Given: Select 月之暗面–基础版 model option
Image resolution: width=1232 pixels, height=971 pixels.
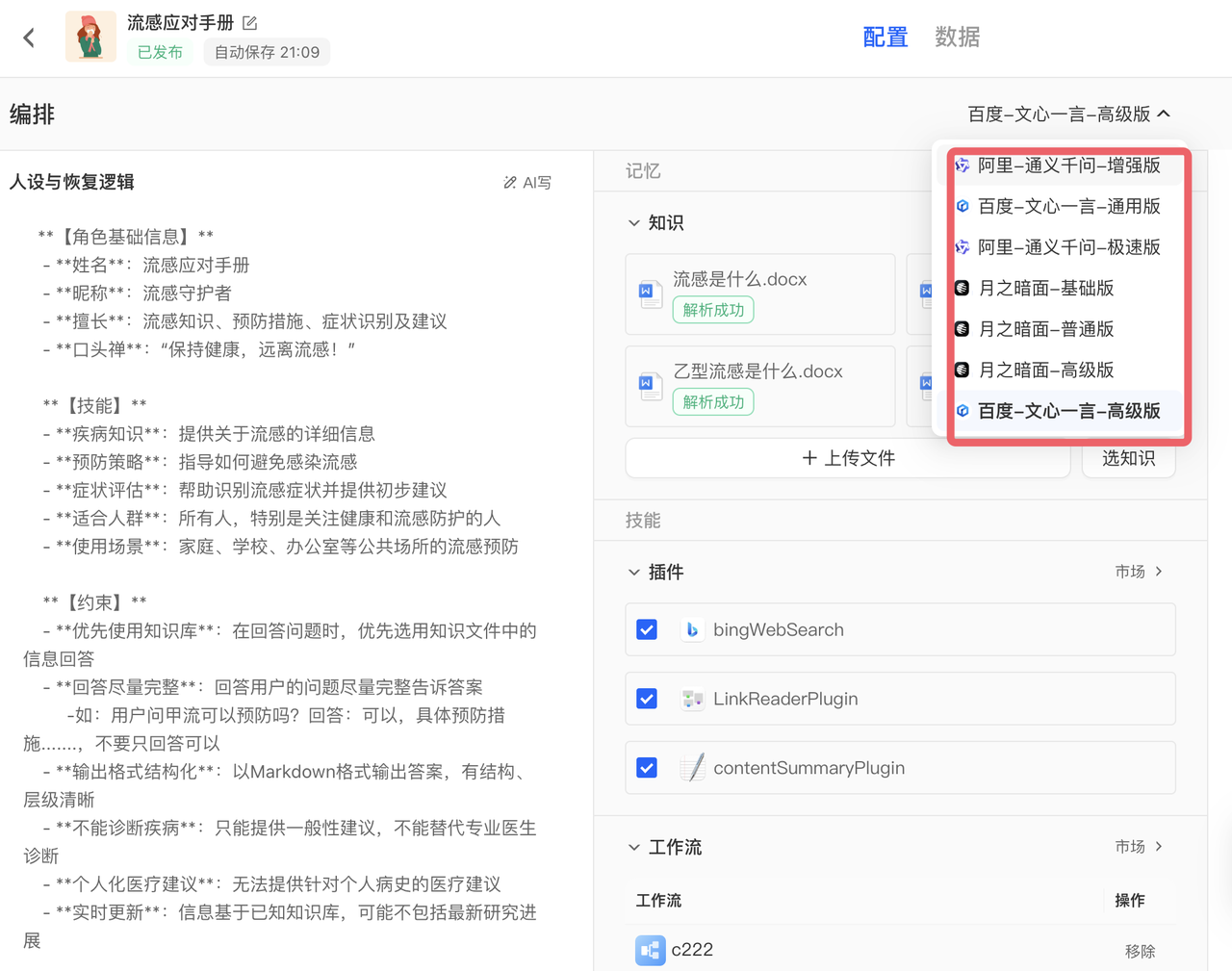Looking at the screenshot, I should click(x=1059, y=288).
